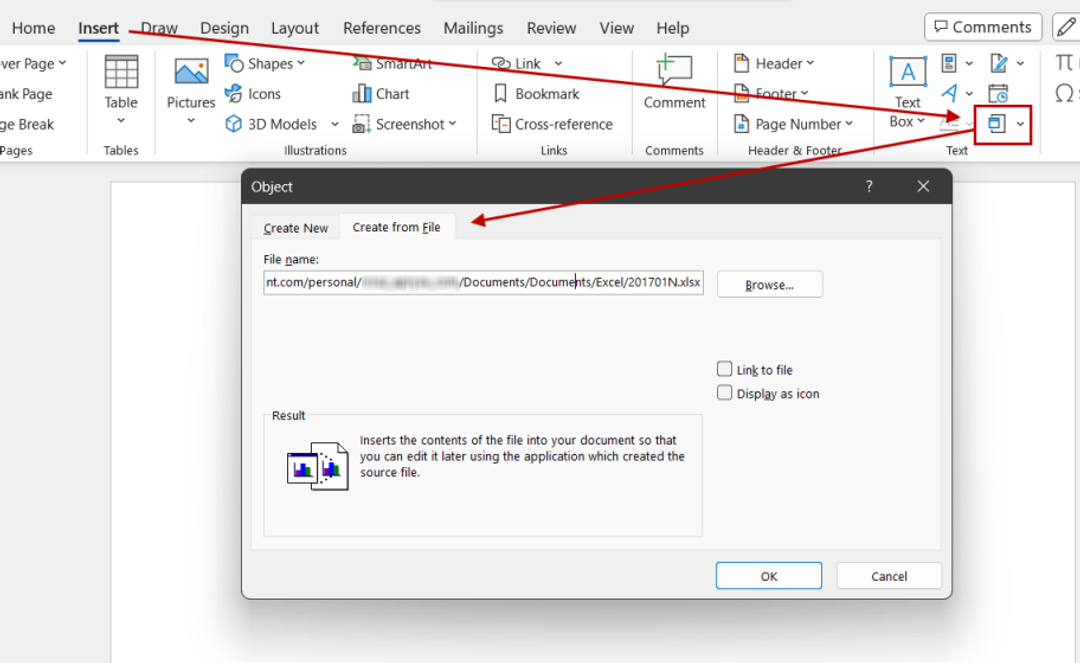Check Display as icon
1080x663 pixels.
(724, 392)
